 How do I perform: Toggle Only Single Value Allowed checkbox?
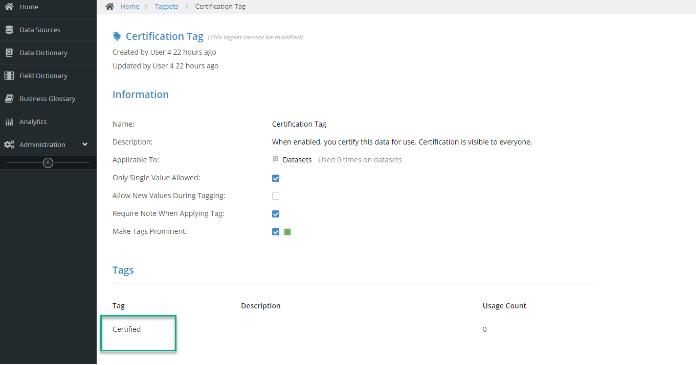[x=276, y=178]
